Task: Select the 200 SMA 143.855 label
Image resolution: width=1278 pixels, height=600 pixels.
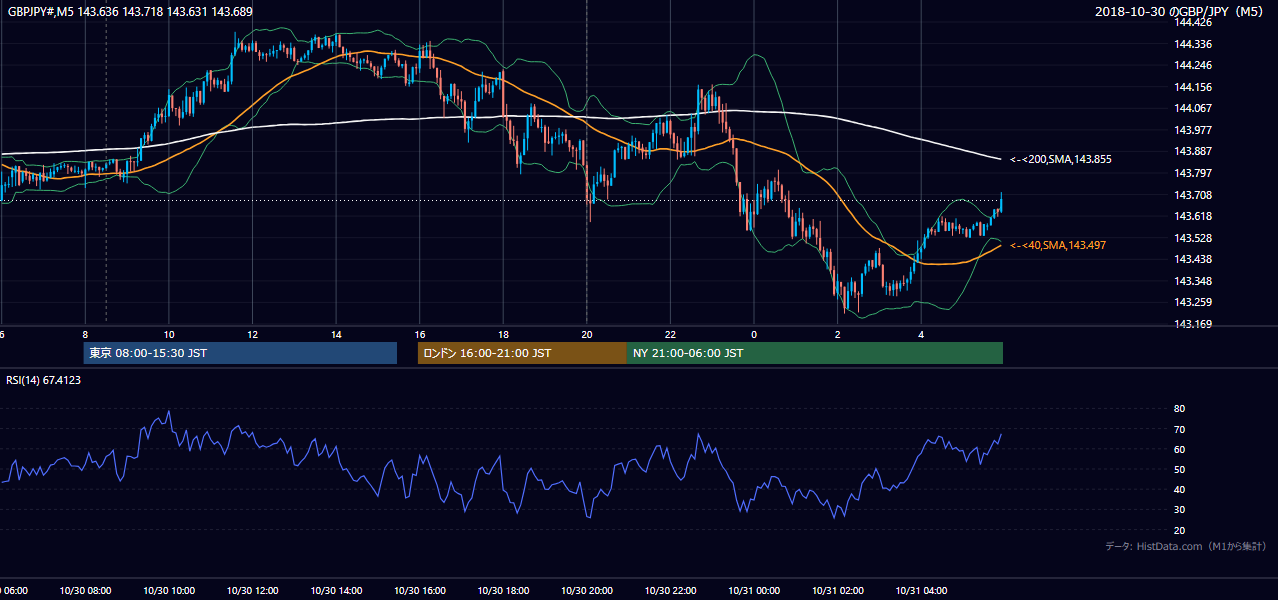Action: tap(1060, 159)
